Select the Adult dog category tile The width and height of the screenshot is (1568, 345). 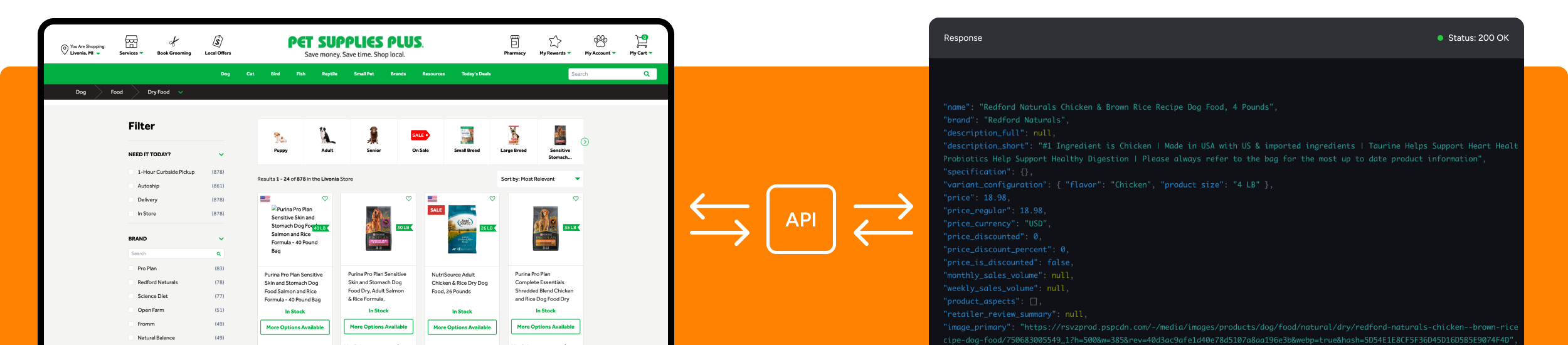click(327, 142)
